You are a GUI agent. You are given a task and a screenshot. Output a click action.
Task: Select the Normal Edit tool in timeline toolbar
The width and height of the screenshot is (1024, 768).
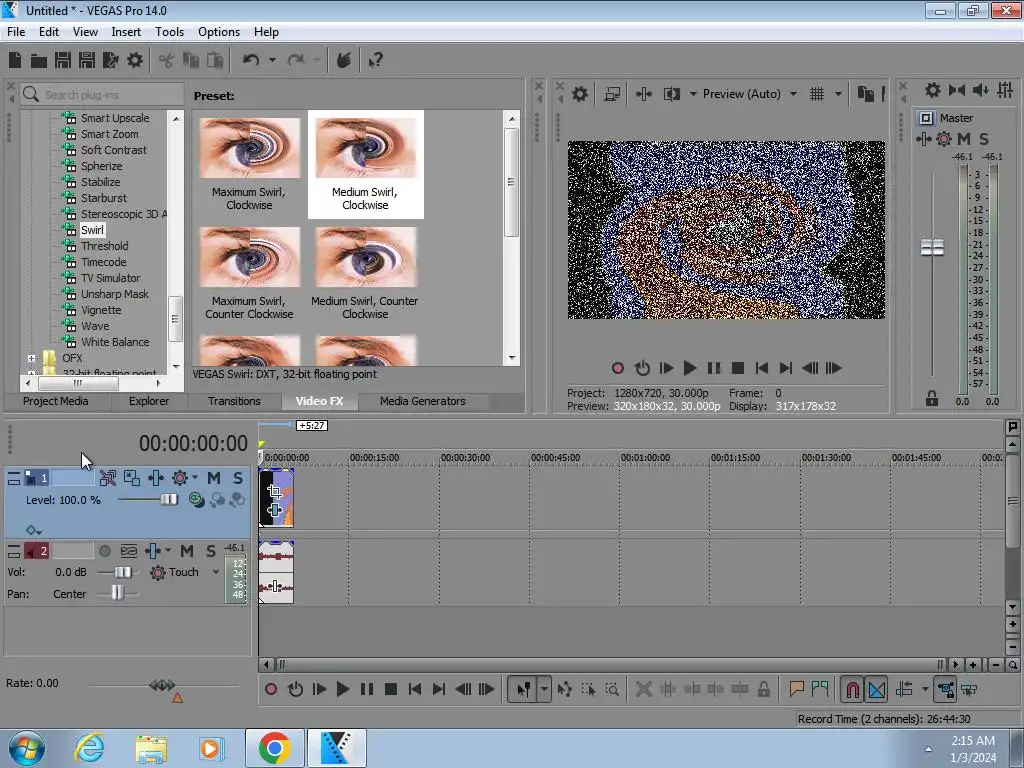[523, 689]
